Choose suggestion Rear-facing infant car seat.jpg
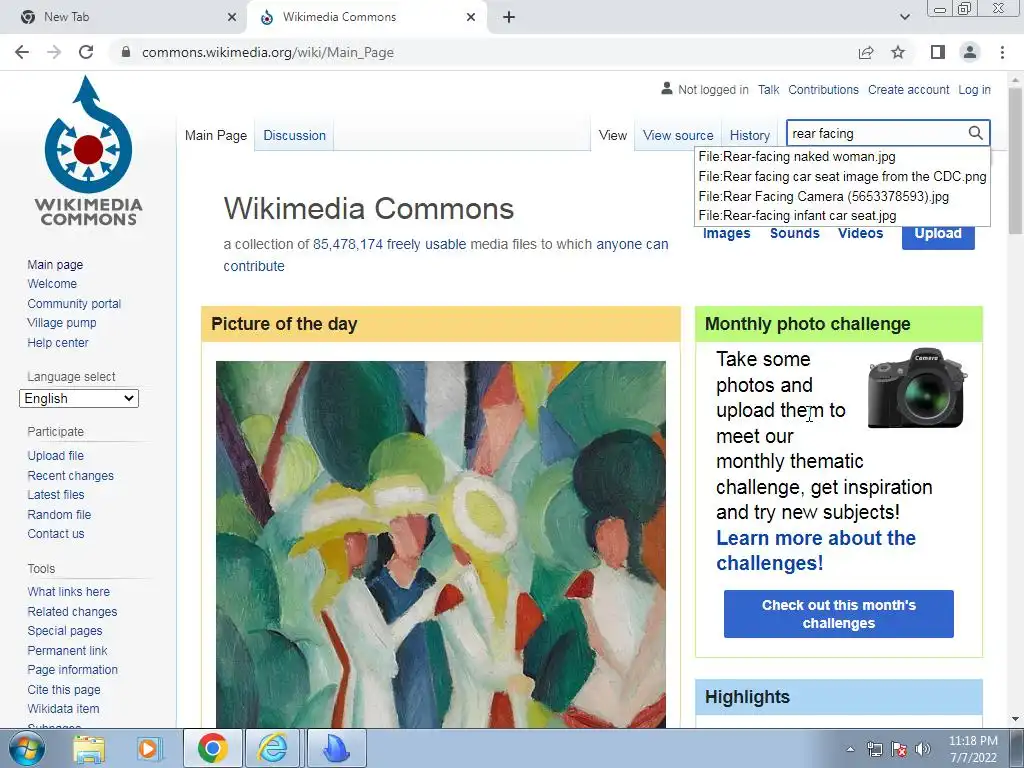The image size is (1024, 768). pyautogui.click(x=842, y=216)
